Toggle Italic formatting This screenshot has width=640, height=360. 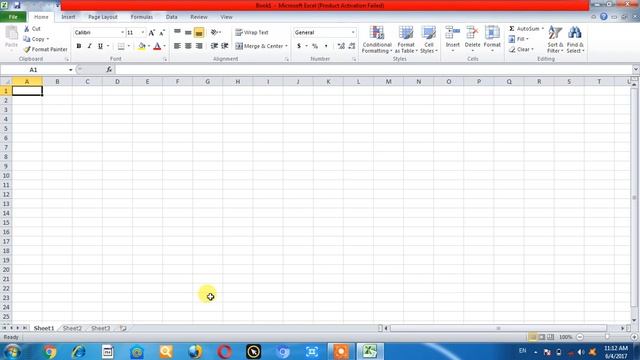point(89,46)
